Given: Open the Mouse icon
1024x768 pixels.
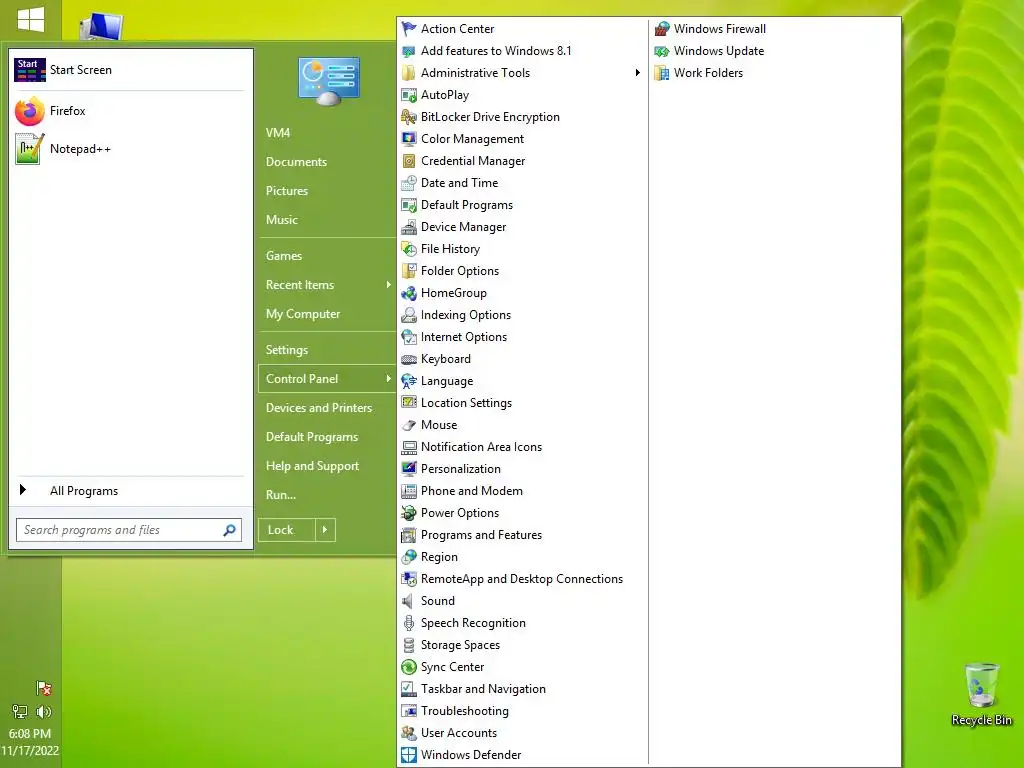Looking at the screenshot, I should pos(409,424).
